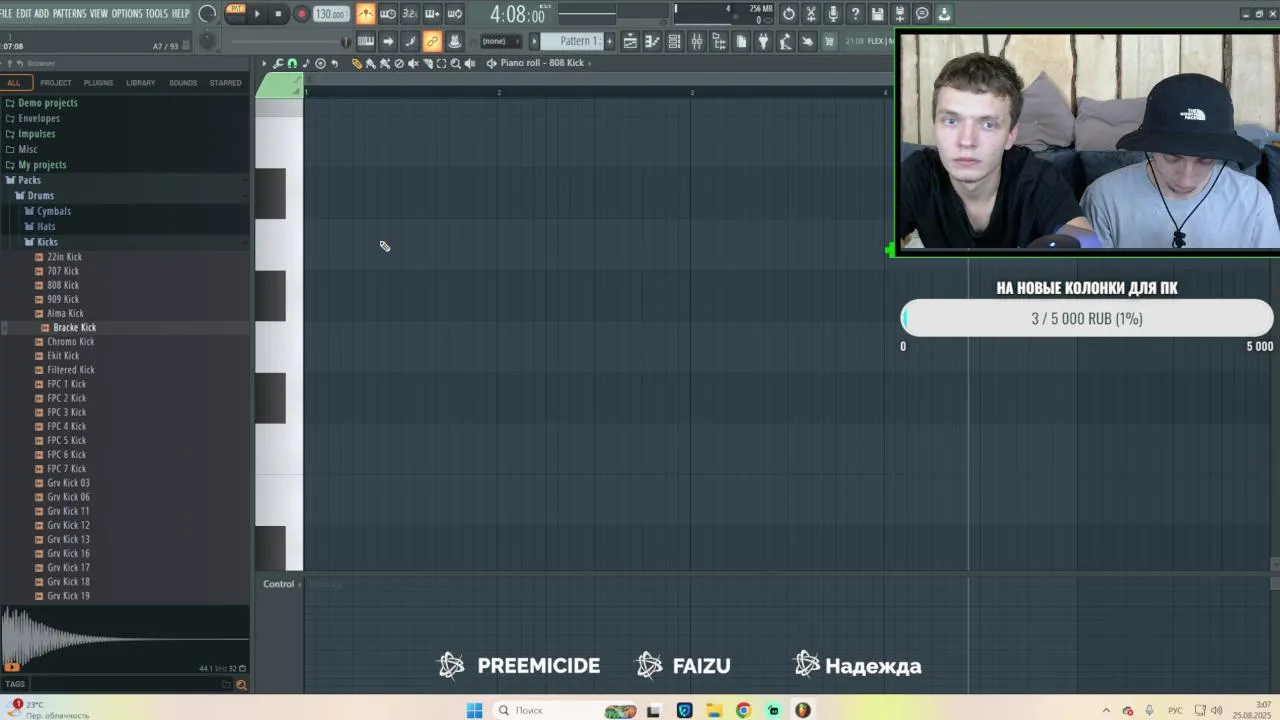Open the EDIT menu
The image size is (1280, 720).
pyautogui.click(x=24, y=13)
